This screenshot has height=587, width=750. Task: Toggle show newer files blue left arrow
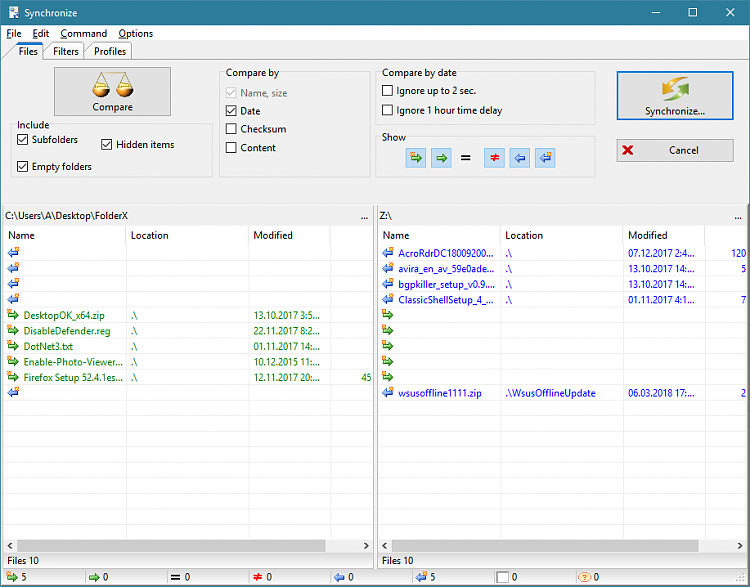point(519,158)
